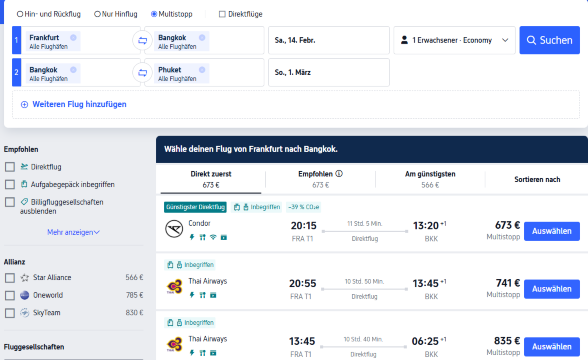Click Thai Airways logo on 20:55 flight
Viewport: 588px width, 360px height.
(x=174, y=287)
